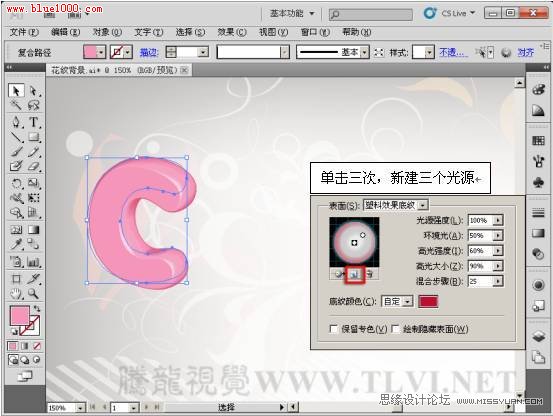Click the pink fill swatch in control bar

pyautogui.click(x=90, y=52)
